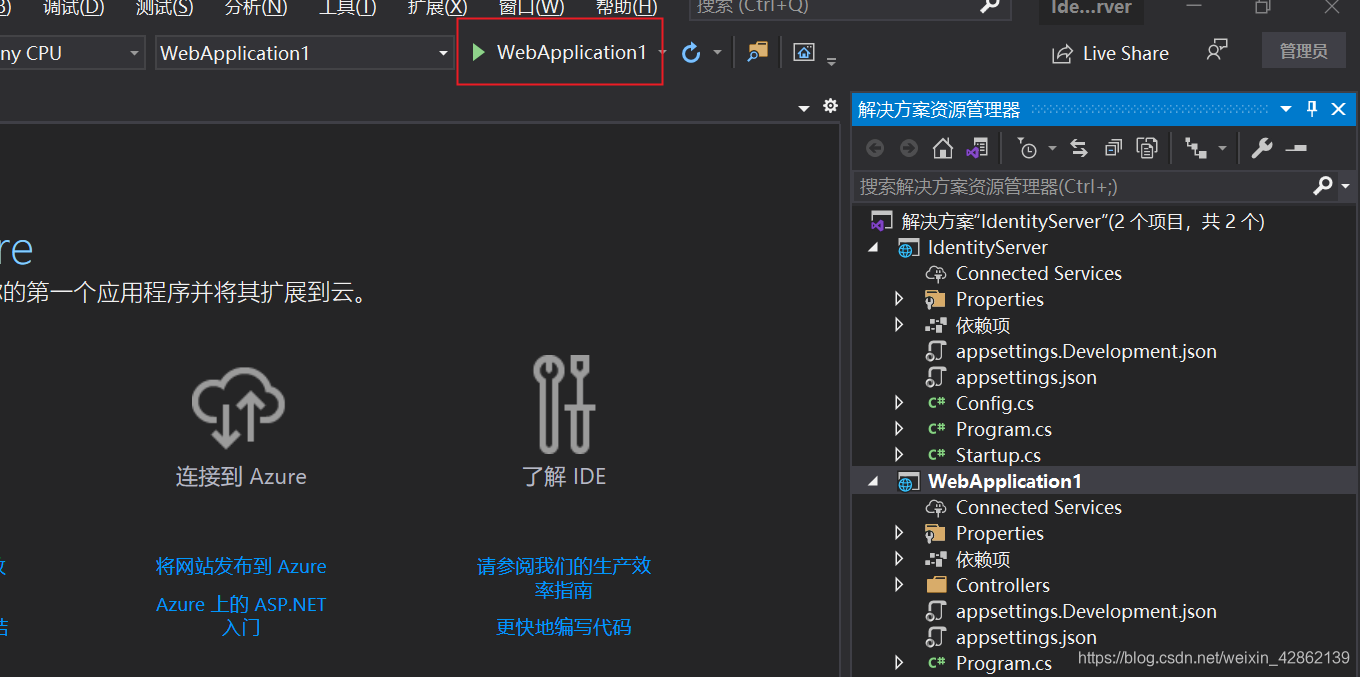Close the Solution Explorer panel
The image size is (1360, 677).
[1338, 109]
